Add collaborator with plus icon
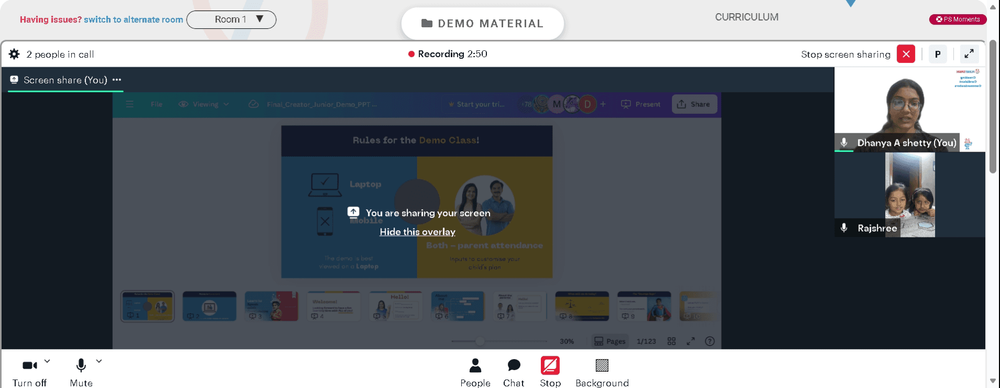The image size is (1000, 388). click(603, 104)
